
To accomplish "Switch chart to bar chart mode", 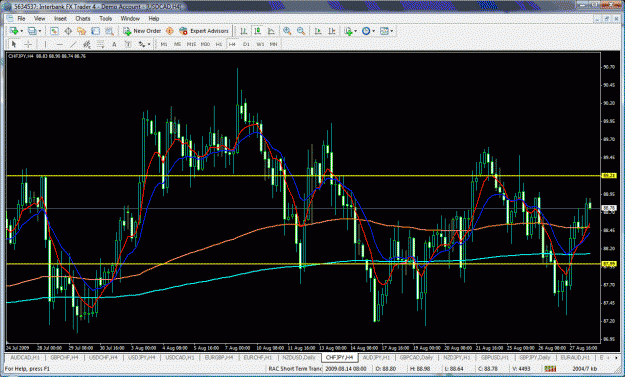I will 244,31.
